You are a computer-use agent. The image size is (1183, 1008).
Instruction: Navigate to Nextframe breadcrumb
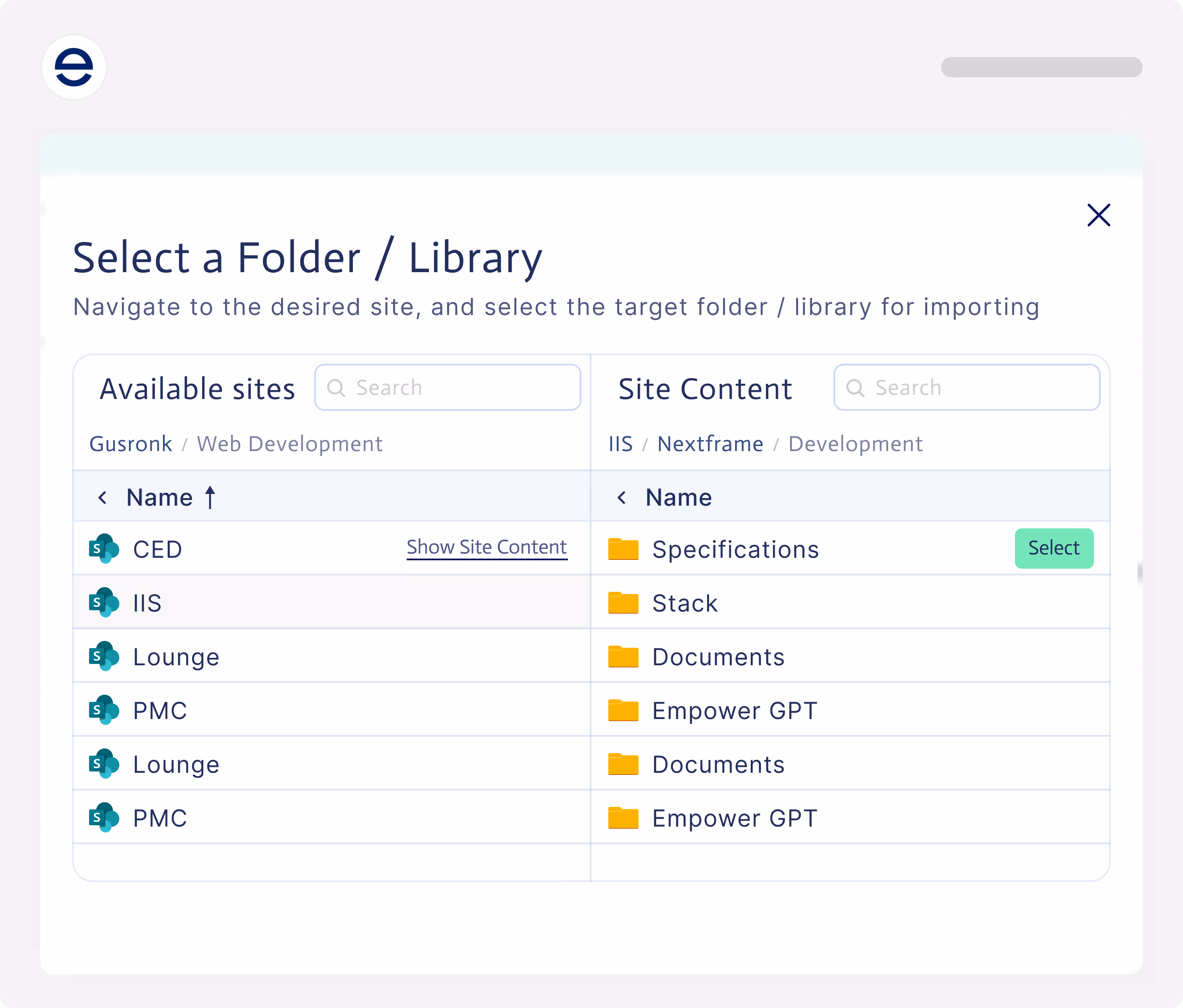point(710,444)
